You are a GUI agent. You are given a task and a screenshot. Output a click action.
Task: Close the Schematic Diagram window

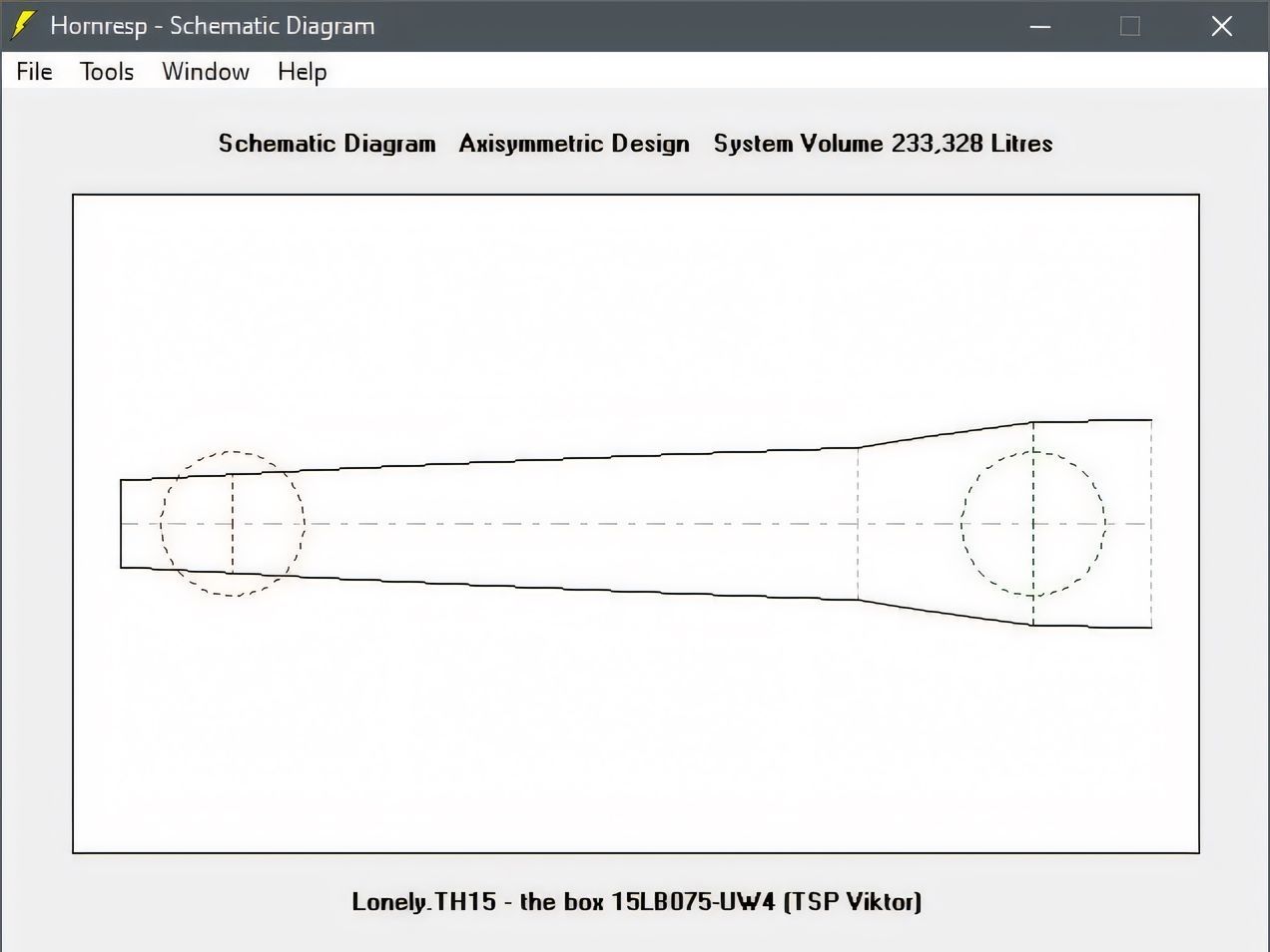tap(1221, 26)
